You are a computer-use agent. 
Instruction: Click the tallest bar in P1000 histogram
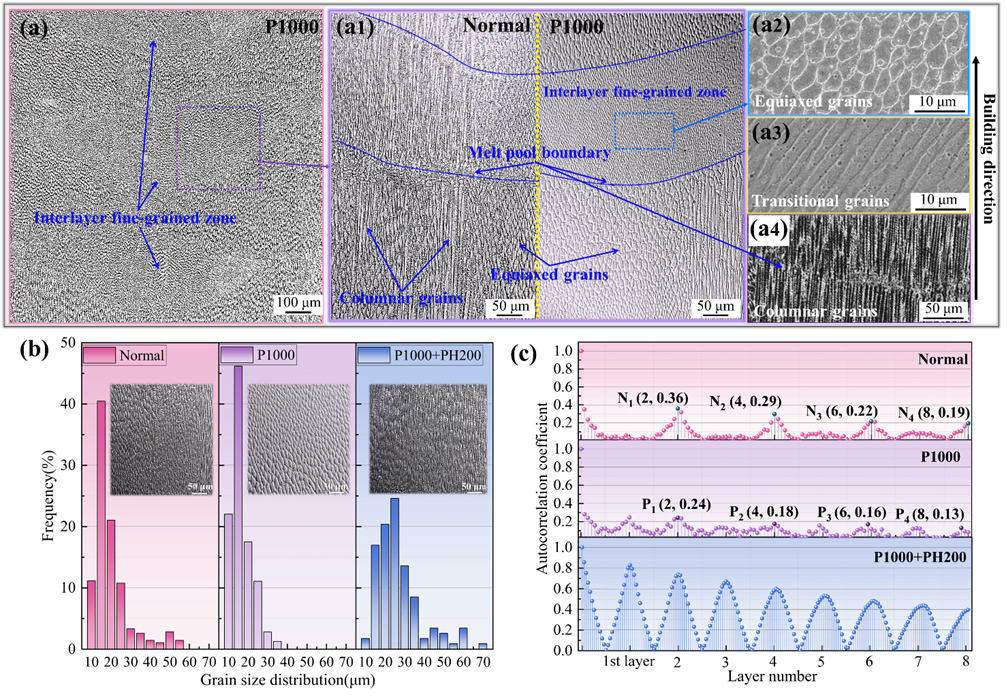point(238,507)
